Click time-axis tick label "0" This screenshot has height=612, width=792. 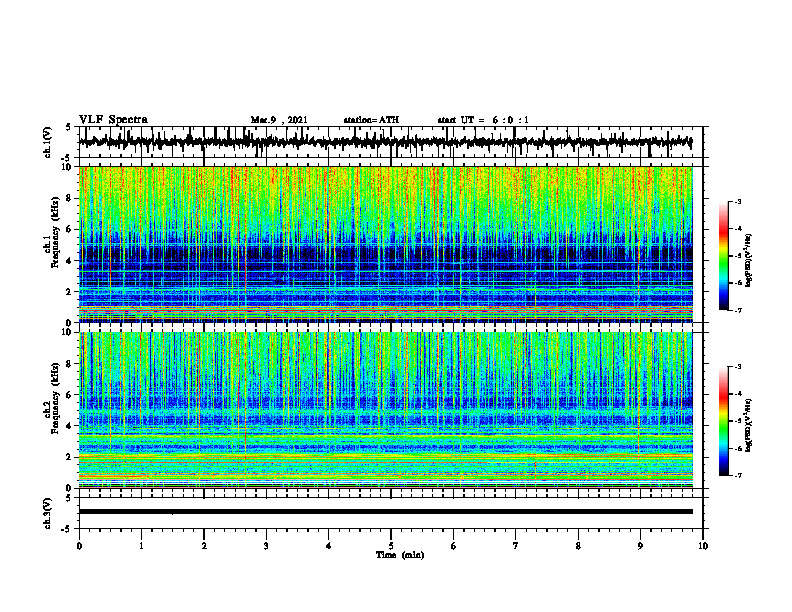79,546
